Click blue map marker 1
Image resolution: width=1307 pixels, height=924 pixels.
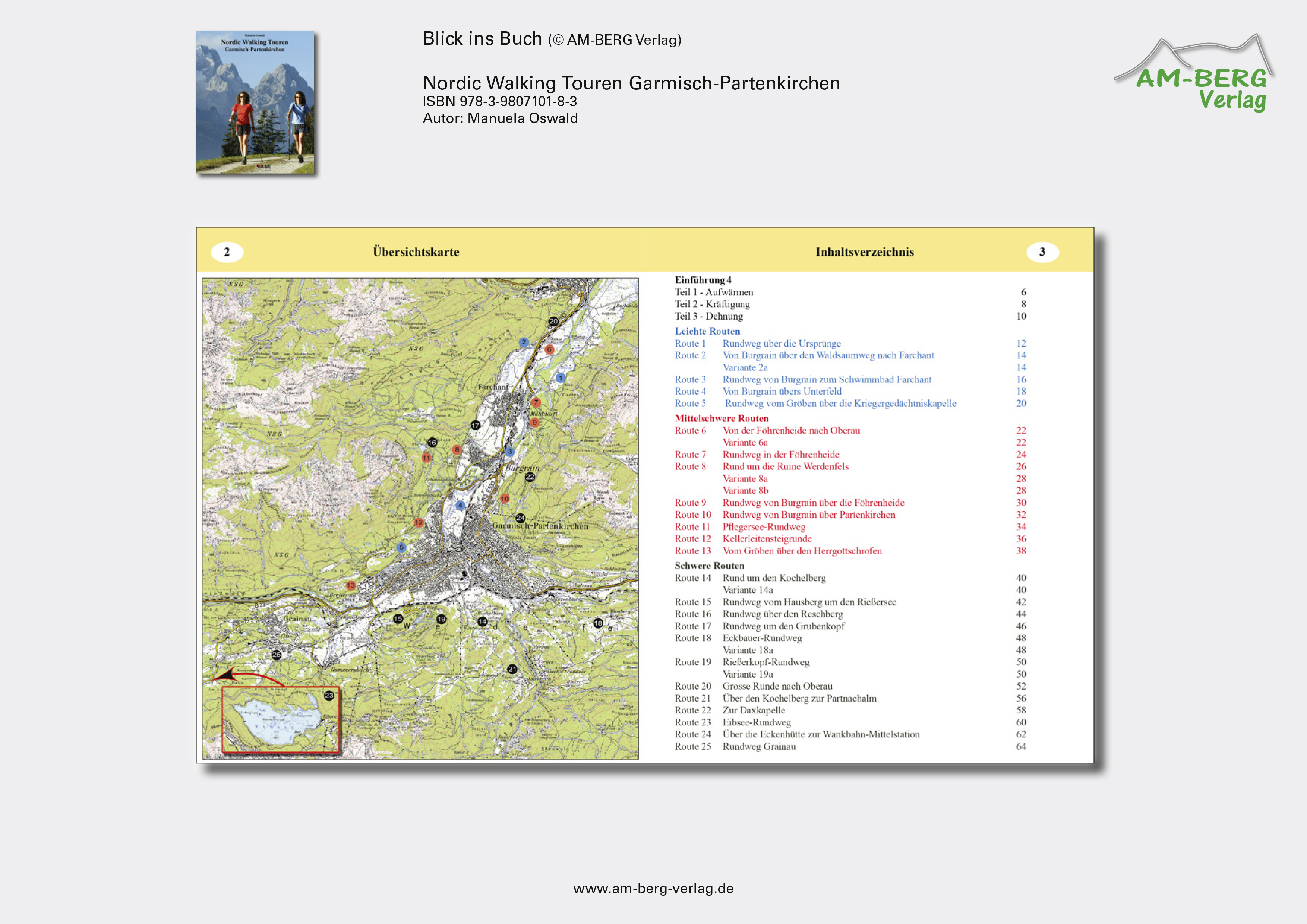561,377
